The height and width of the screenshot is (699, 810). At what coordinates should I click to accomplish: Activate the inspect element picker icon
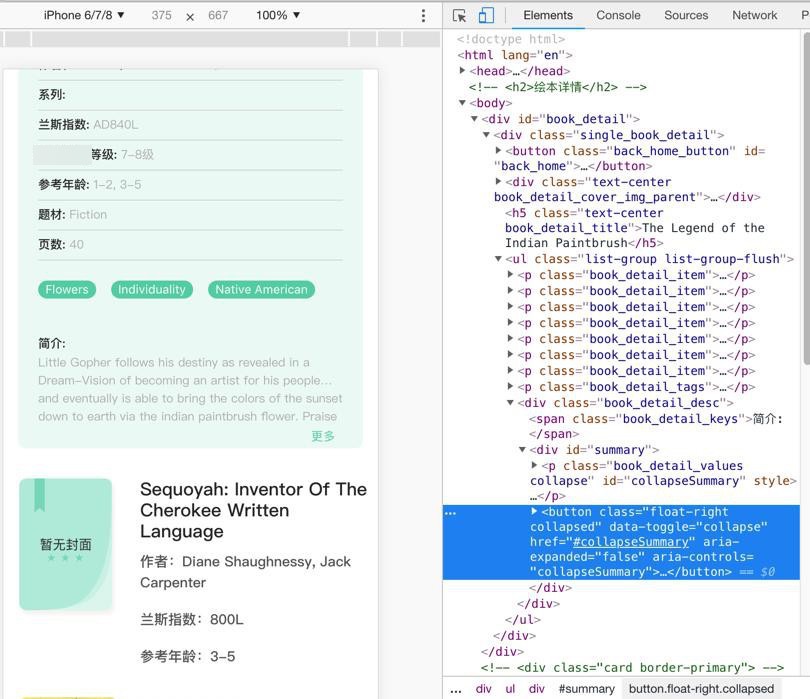click(x=459, y=15)
